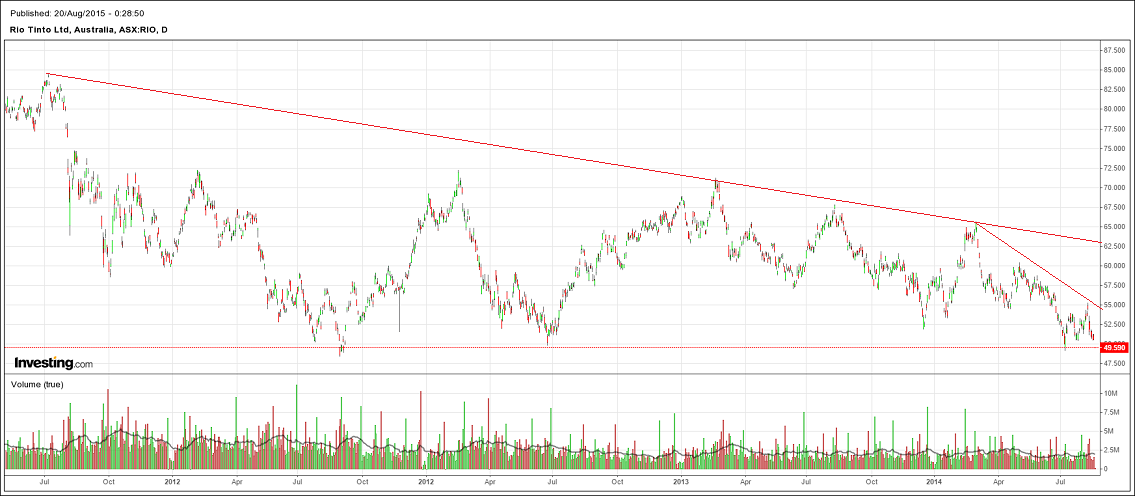Click the 2013 label on time axis
The height and width of the screenshot is (496, 1135).
pos(681,481)
